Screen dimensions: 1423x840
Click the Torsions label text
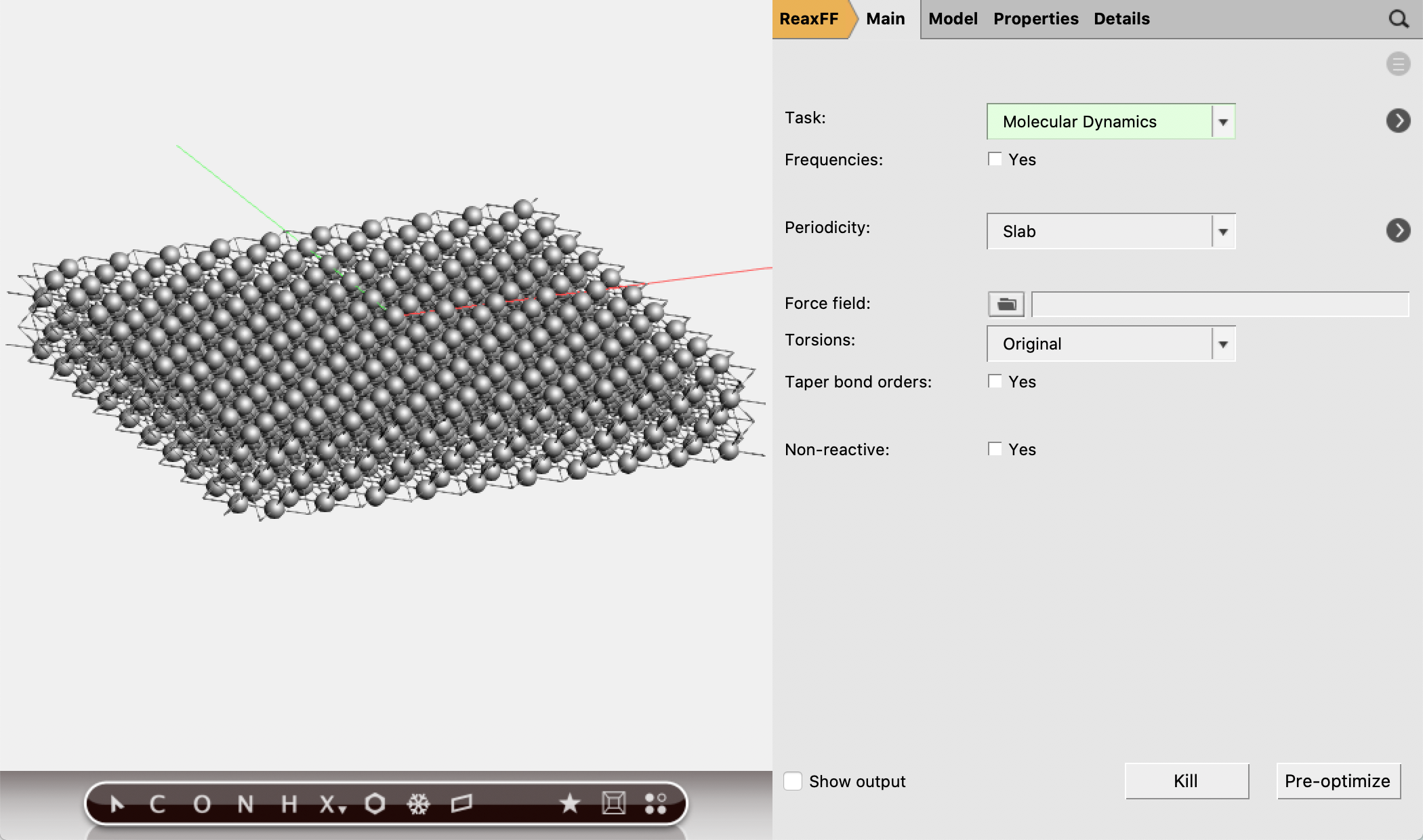pyautogui.click(x=820, y=340)
